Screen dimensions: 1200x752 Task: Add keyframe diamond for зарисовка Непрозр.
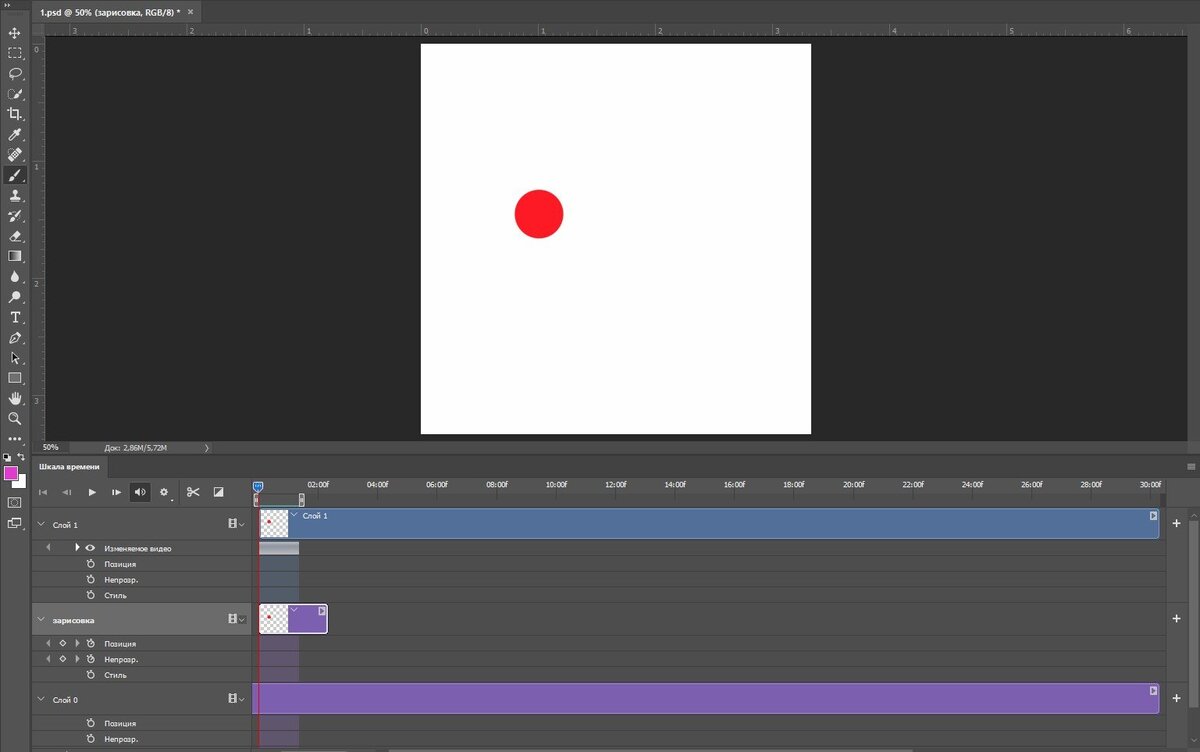[62, 659]
